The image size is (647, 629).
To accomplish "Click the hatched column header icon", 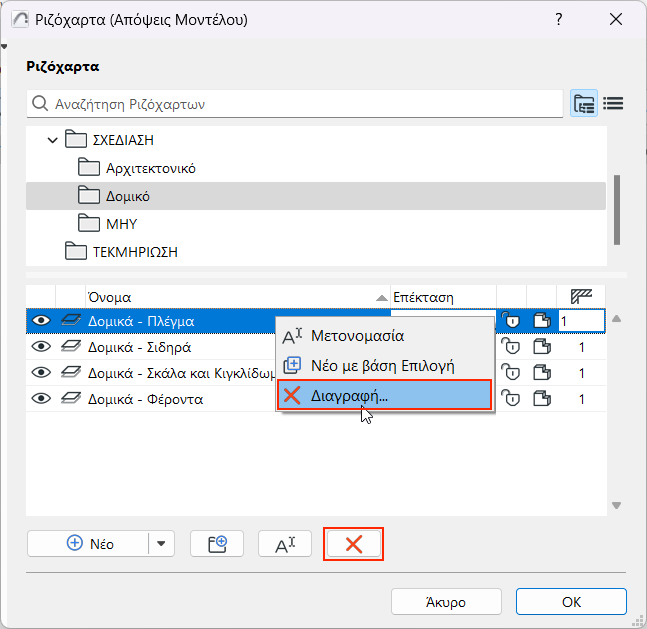I will pos(582,297).
